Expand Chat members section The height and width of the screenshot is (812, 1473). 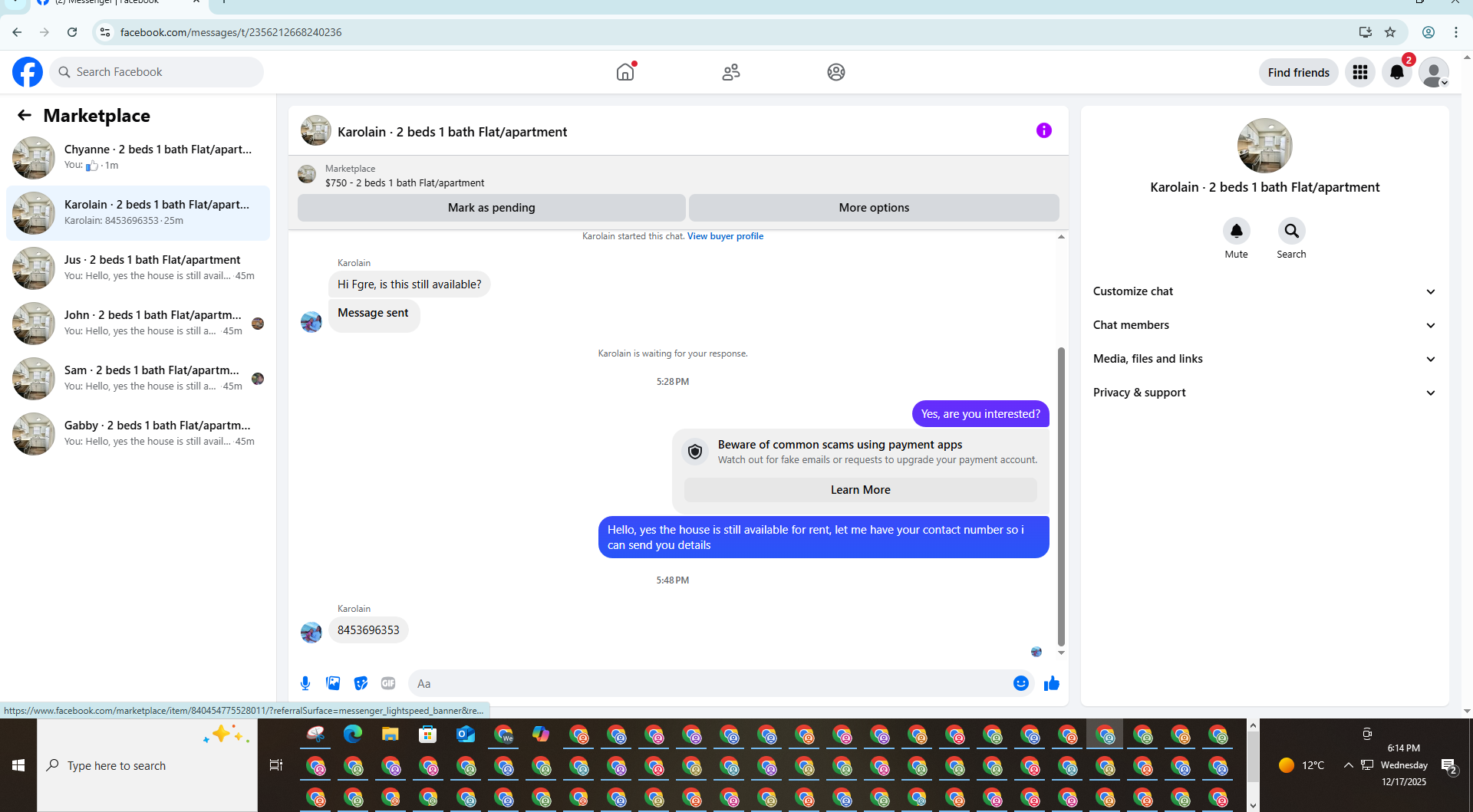click(x=1264, y=325)
